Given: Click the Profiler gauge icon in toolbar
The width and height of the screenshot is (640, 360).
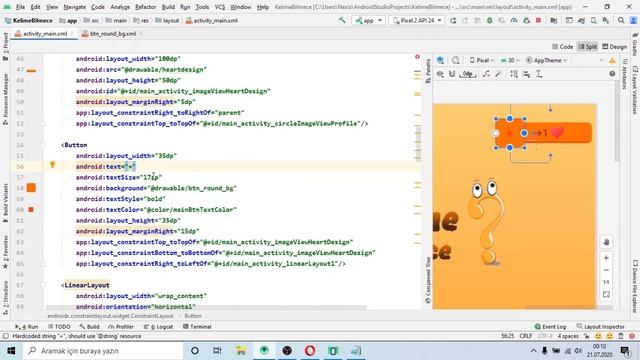Looking at the screenshot, I should tap(514, 20).
